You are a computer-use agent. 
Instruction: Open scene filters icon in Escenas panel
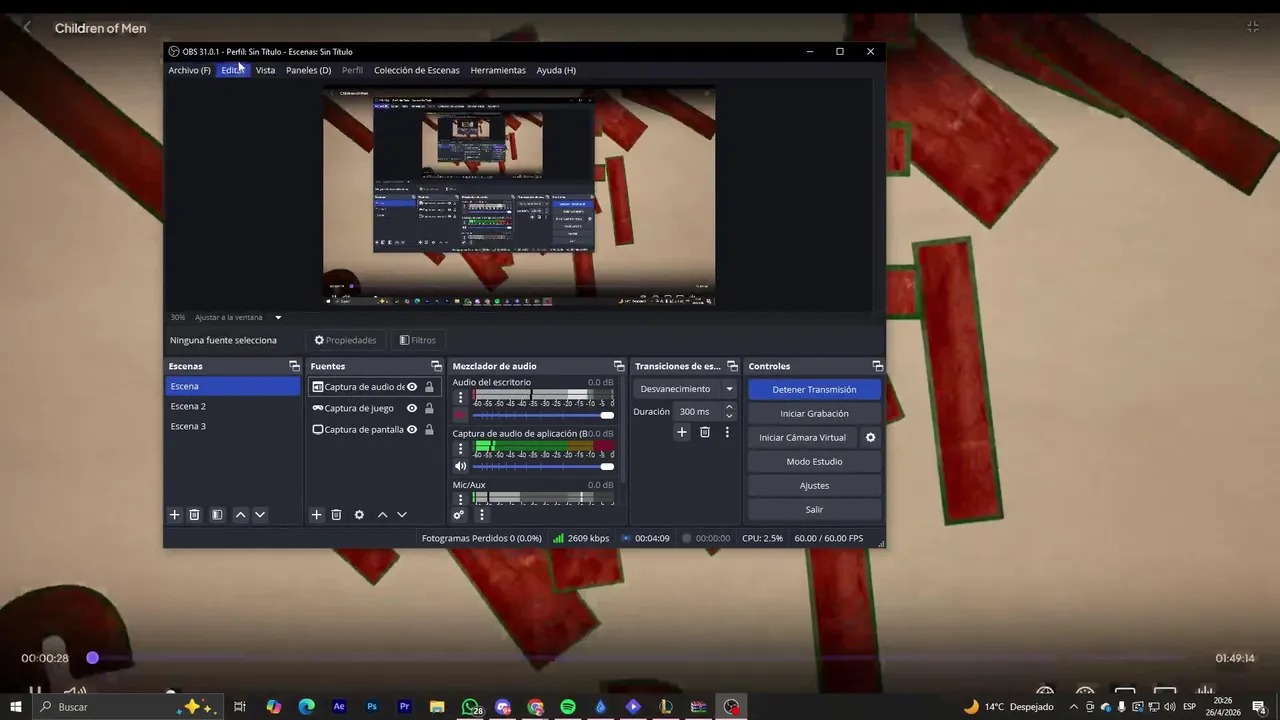click(217, 515)
